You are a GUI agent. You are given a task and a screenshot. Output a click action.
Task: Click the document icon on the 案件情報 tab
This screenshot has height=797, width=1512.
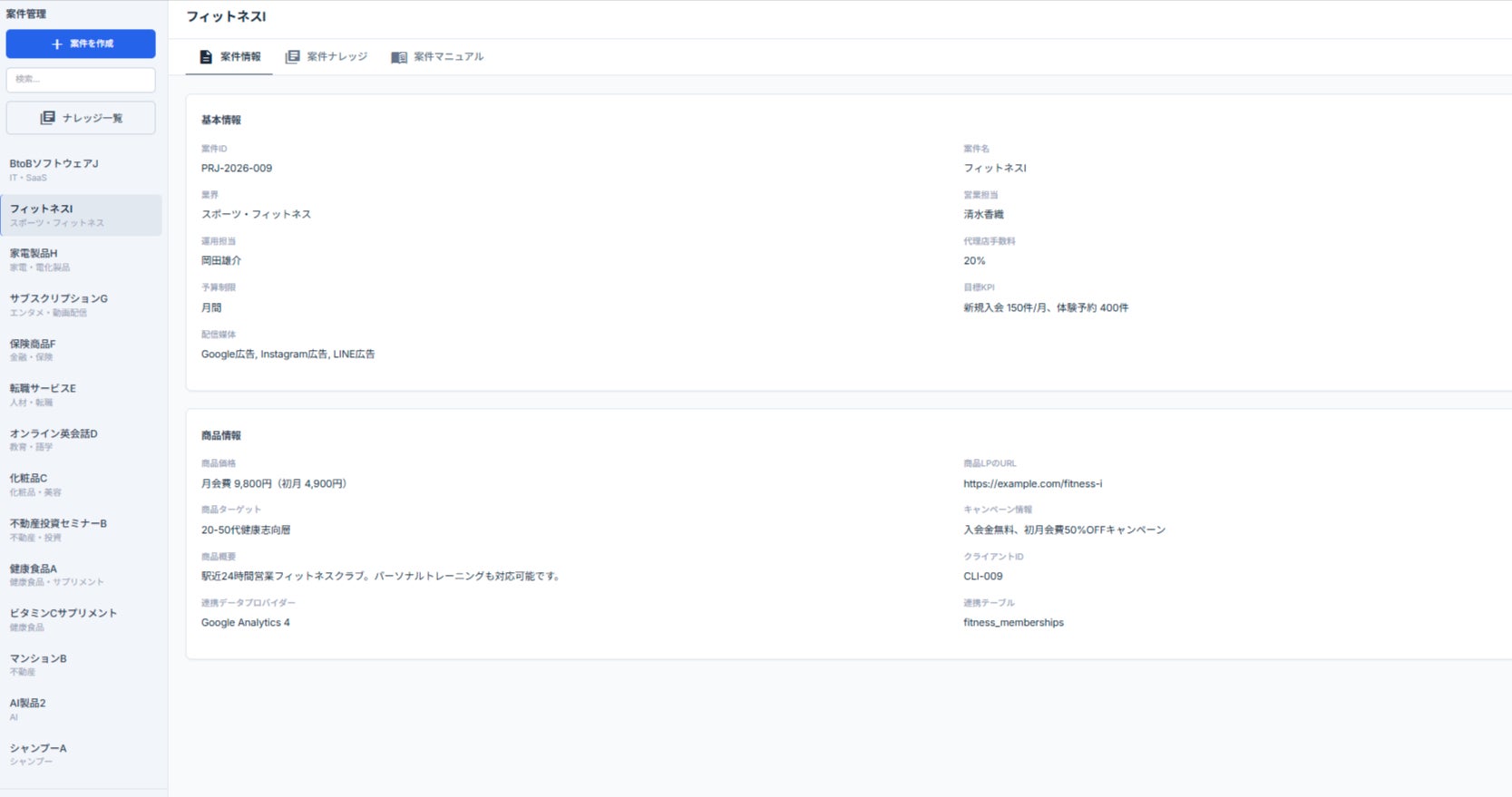(x=206, y=57)
